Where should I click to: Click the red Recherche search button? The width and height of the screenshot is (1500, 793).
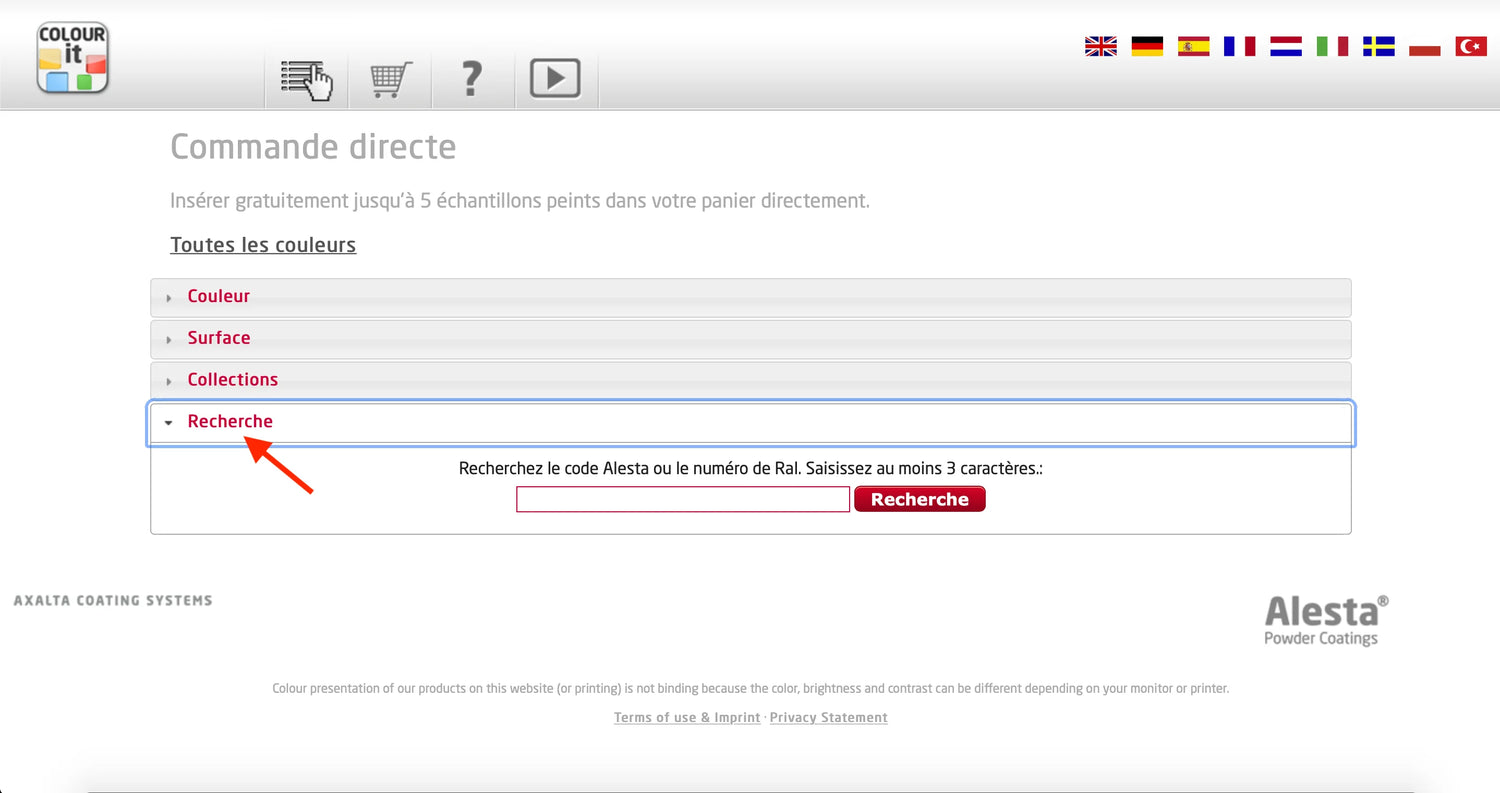pos(919,499)
